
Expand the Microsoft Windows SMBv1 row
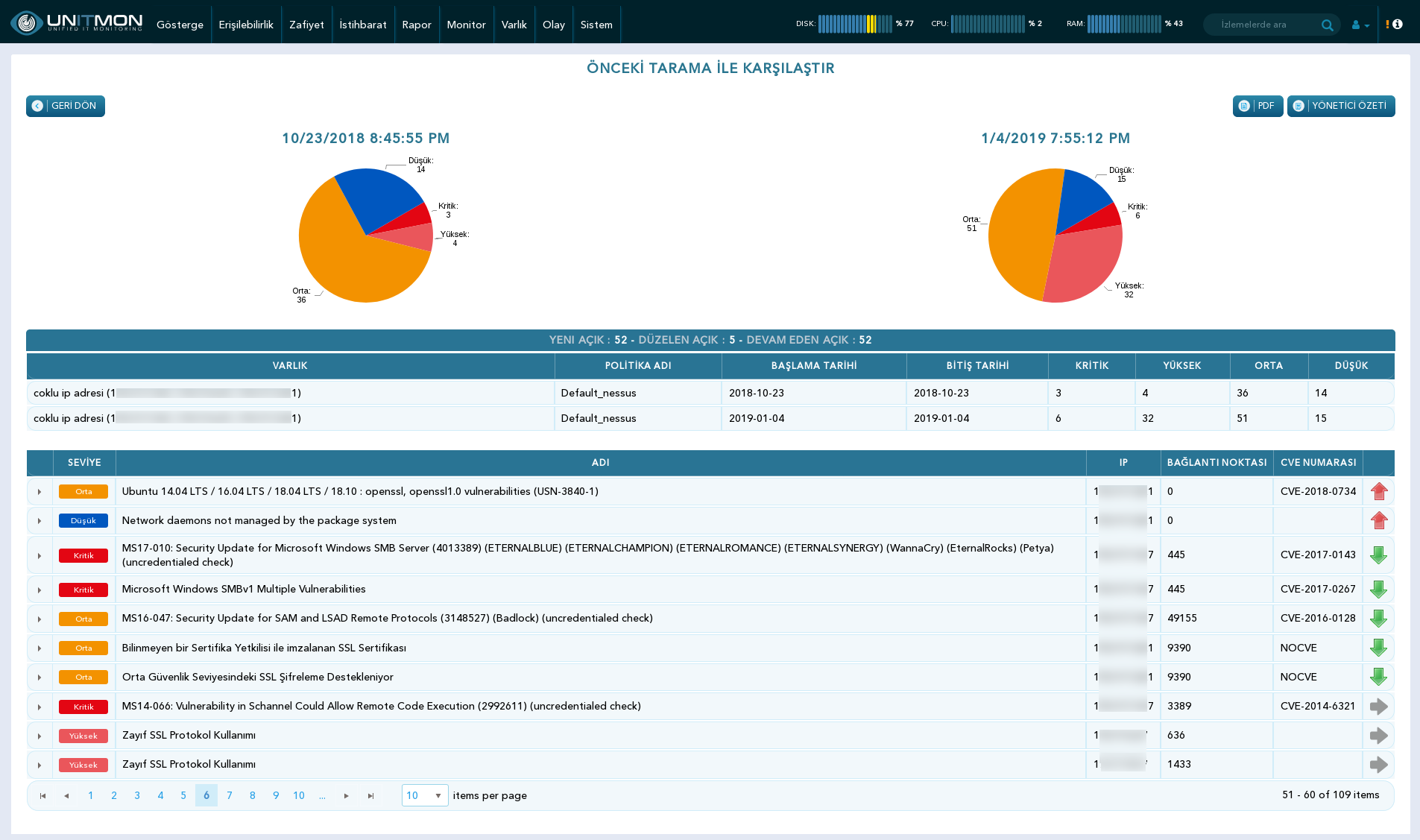pyautogui.click(x=40, y=590)
